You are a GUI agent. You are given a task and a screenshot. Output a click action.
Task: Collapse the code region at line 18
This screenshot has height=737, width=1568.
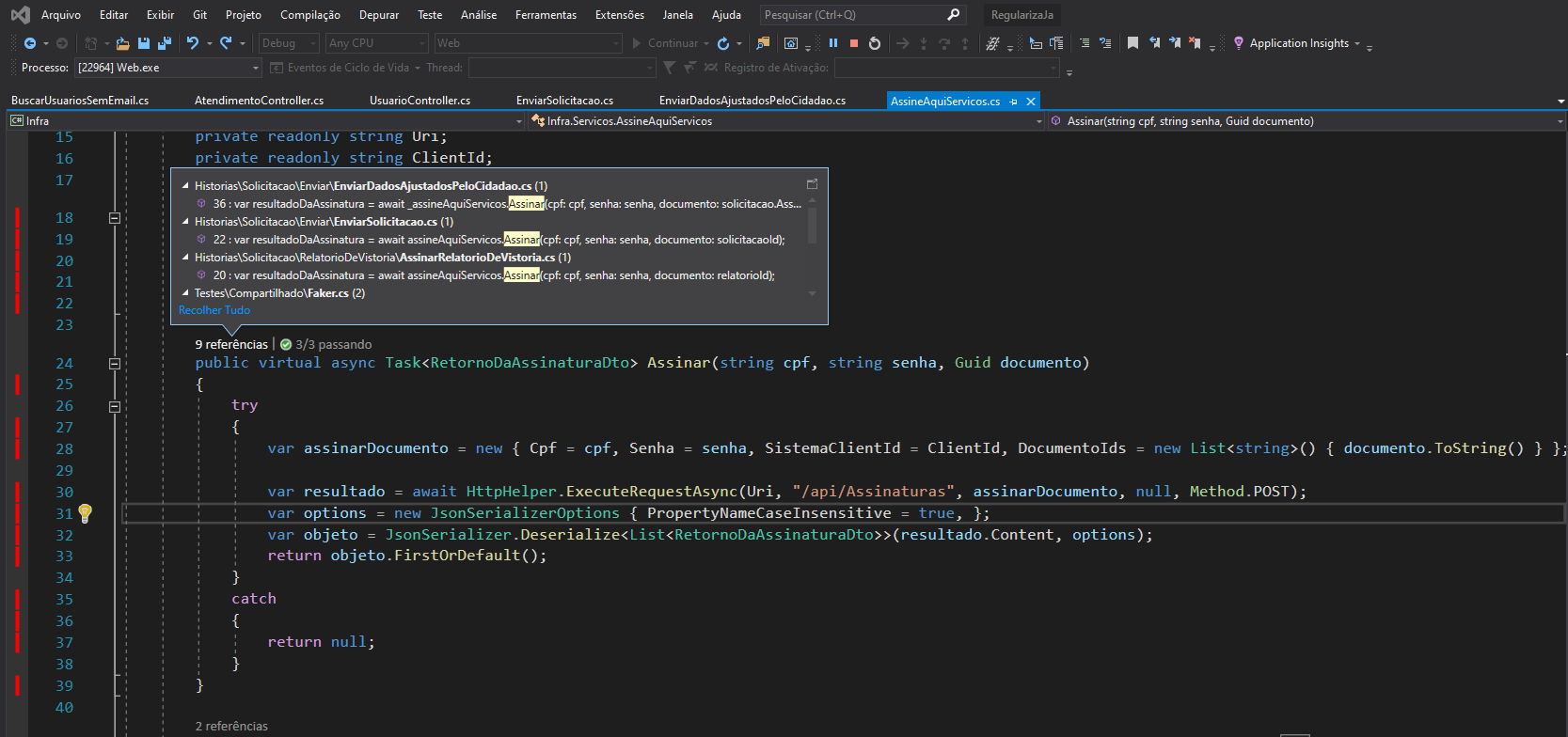pyautogui.click(x=115, y=218)
